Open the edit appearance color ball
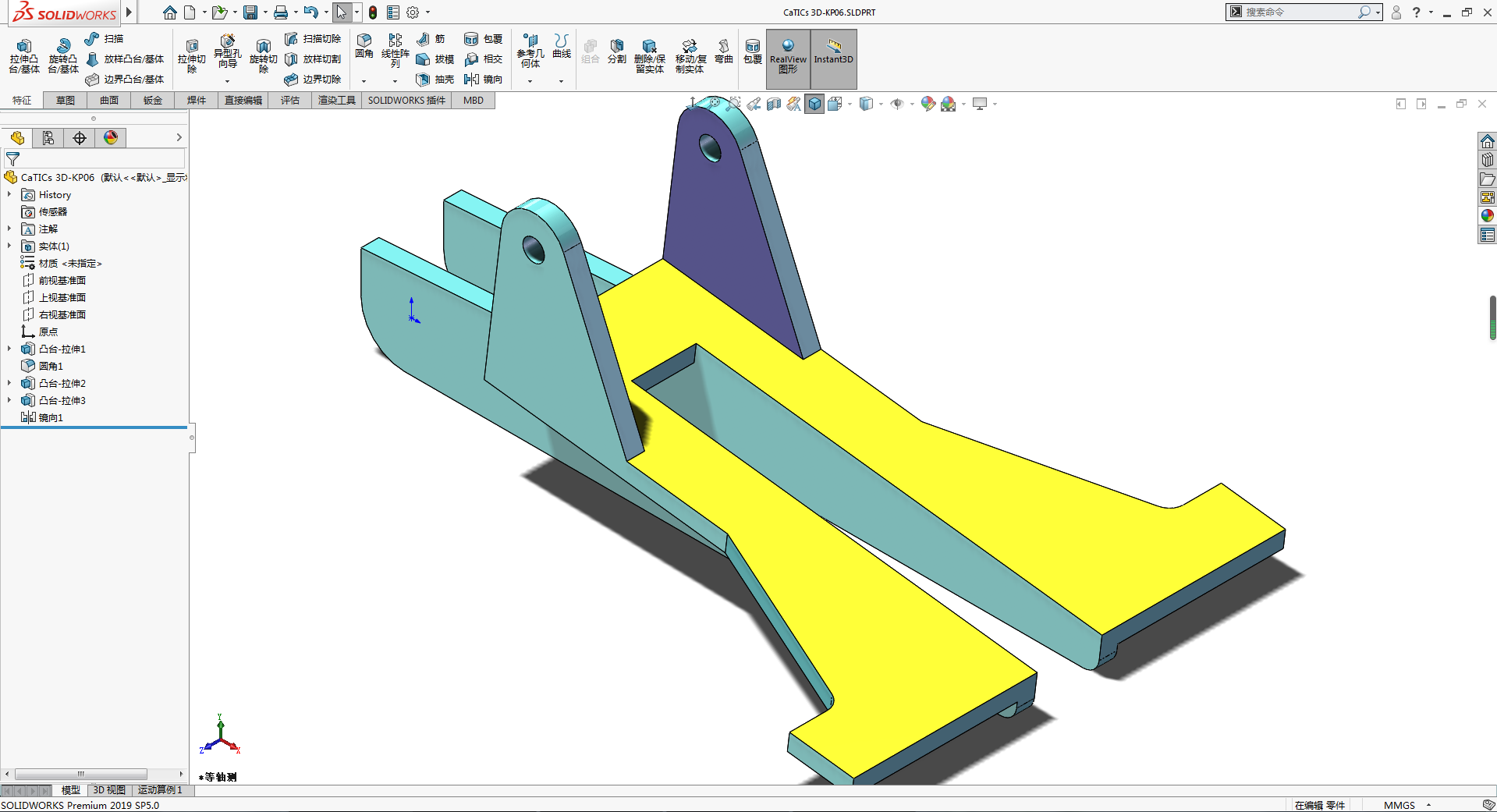The height and width of the screenshot is (812, 1497). [928, 103]
